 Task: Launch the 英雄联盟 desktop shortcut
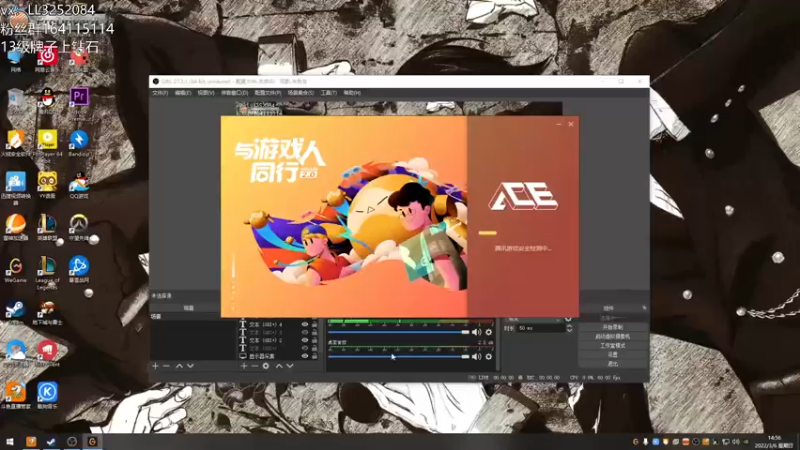pyautogui.click(x=47, y=223)
